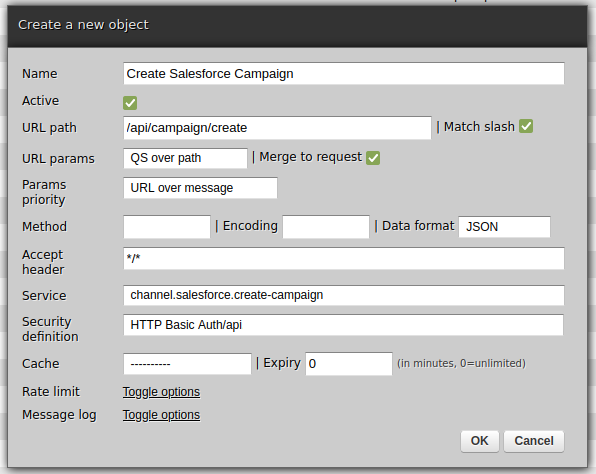This screenshot has width=596, height=474.
Task: Click the 'Accept header' label
Action: point(43,262)
